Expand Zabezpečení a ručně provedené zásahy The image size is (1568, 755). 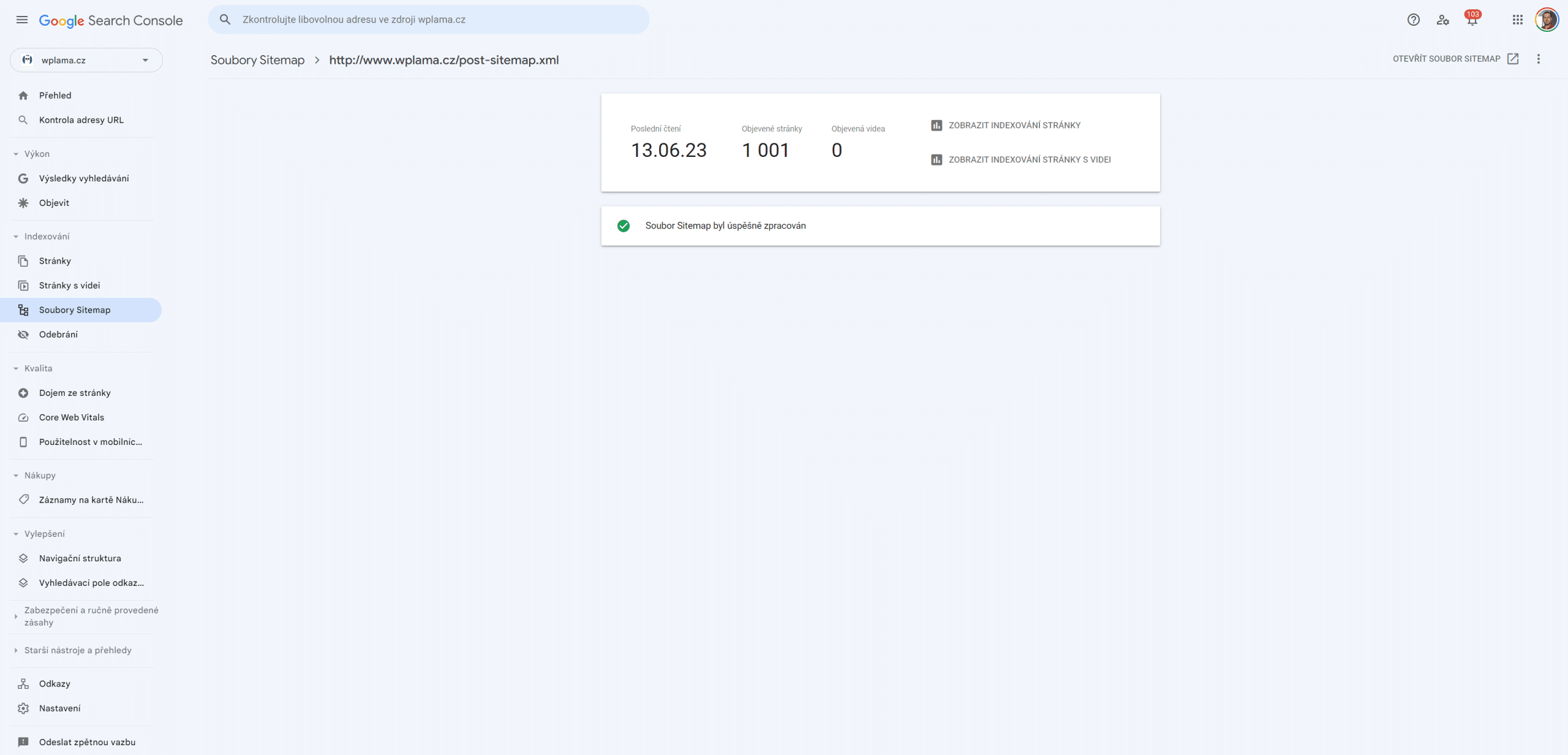point(16,617)
